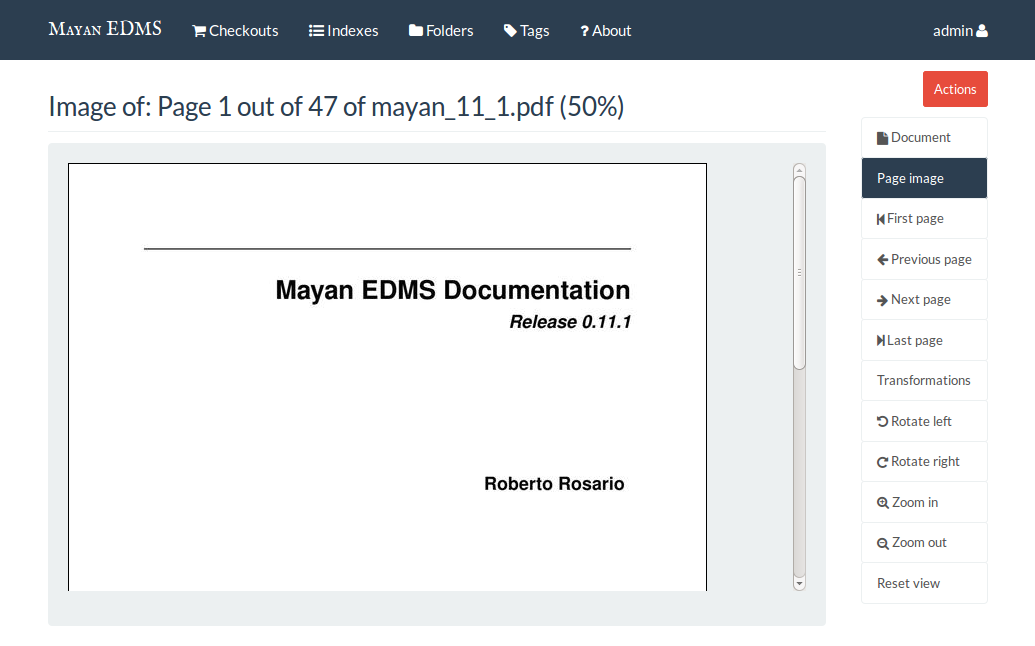Open the Actions button

(954, 89)
